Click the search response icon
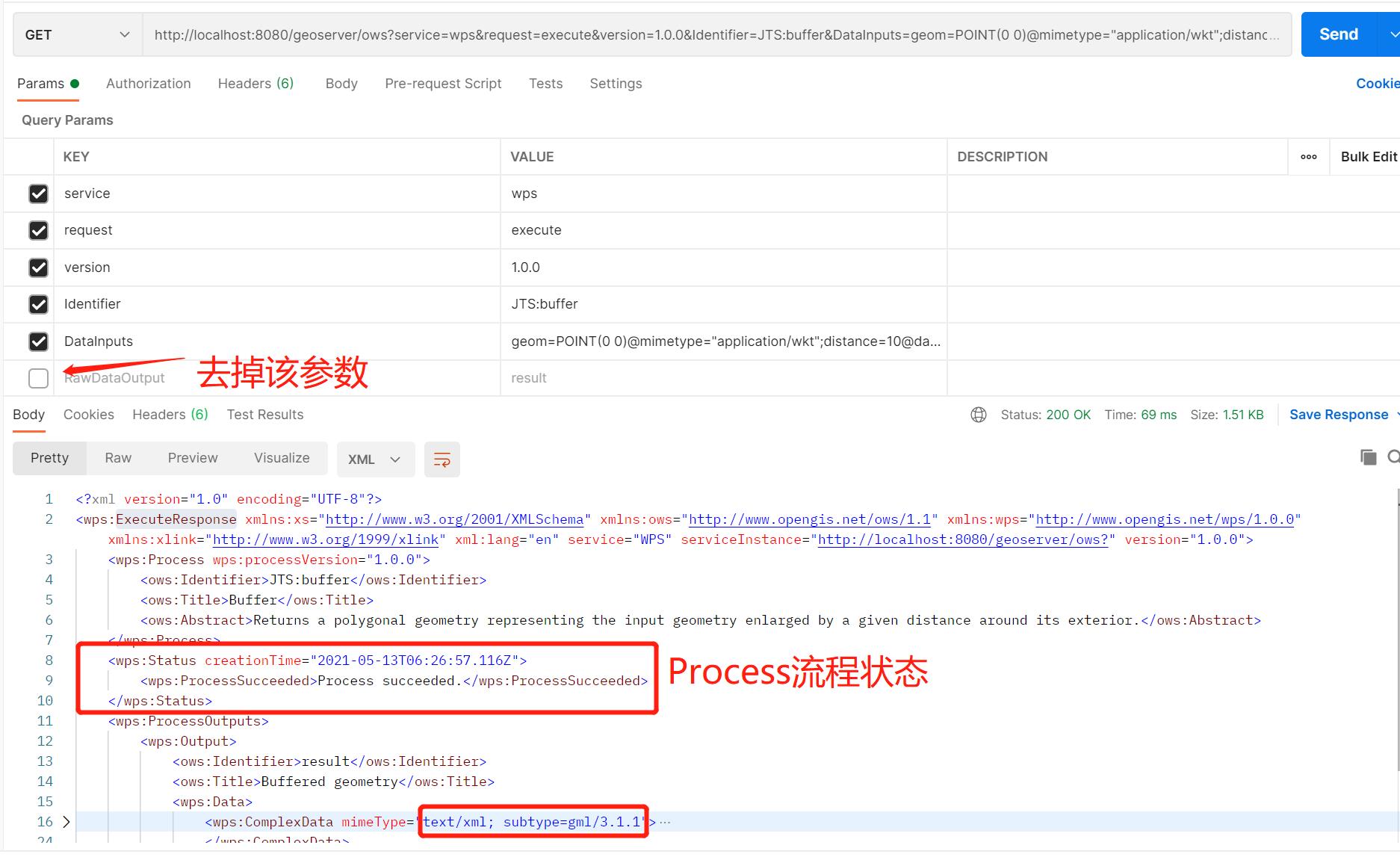The image size is (1400, 857). pyautogui.click(x=1393, y=457)
